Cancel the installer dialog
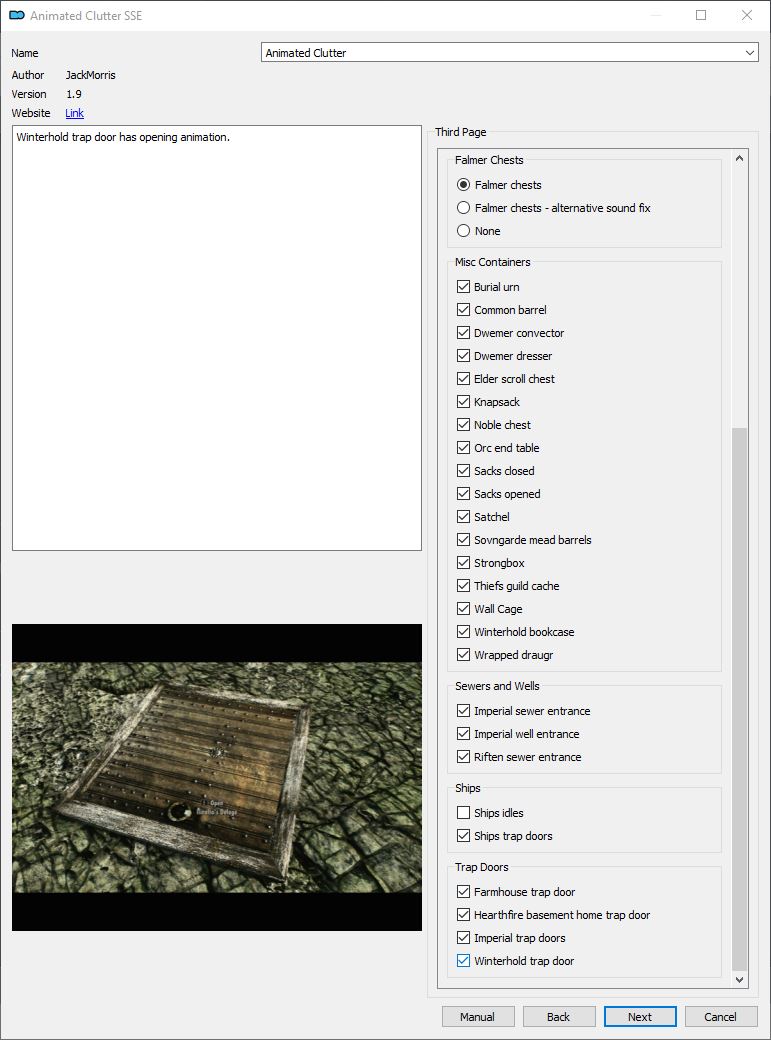The image size is (771, 1040). [721, 1017]
